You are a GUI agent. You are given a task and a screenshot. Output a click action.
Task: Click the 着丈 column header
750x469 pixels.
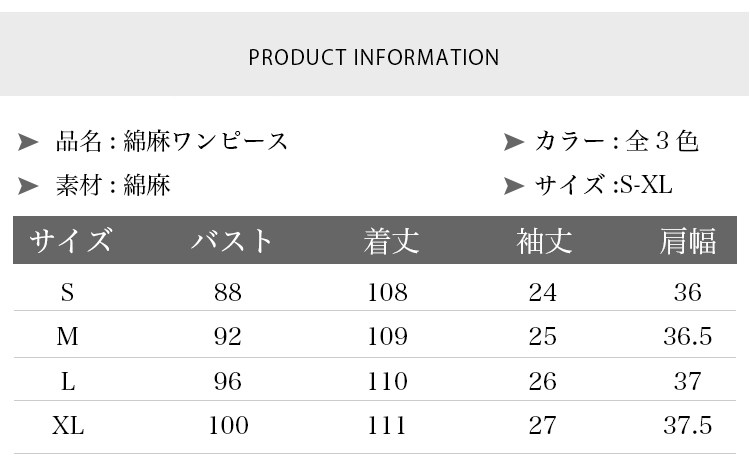391,241
